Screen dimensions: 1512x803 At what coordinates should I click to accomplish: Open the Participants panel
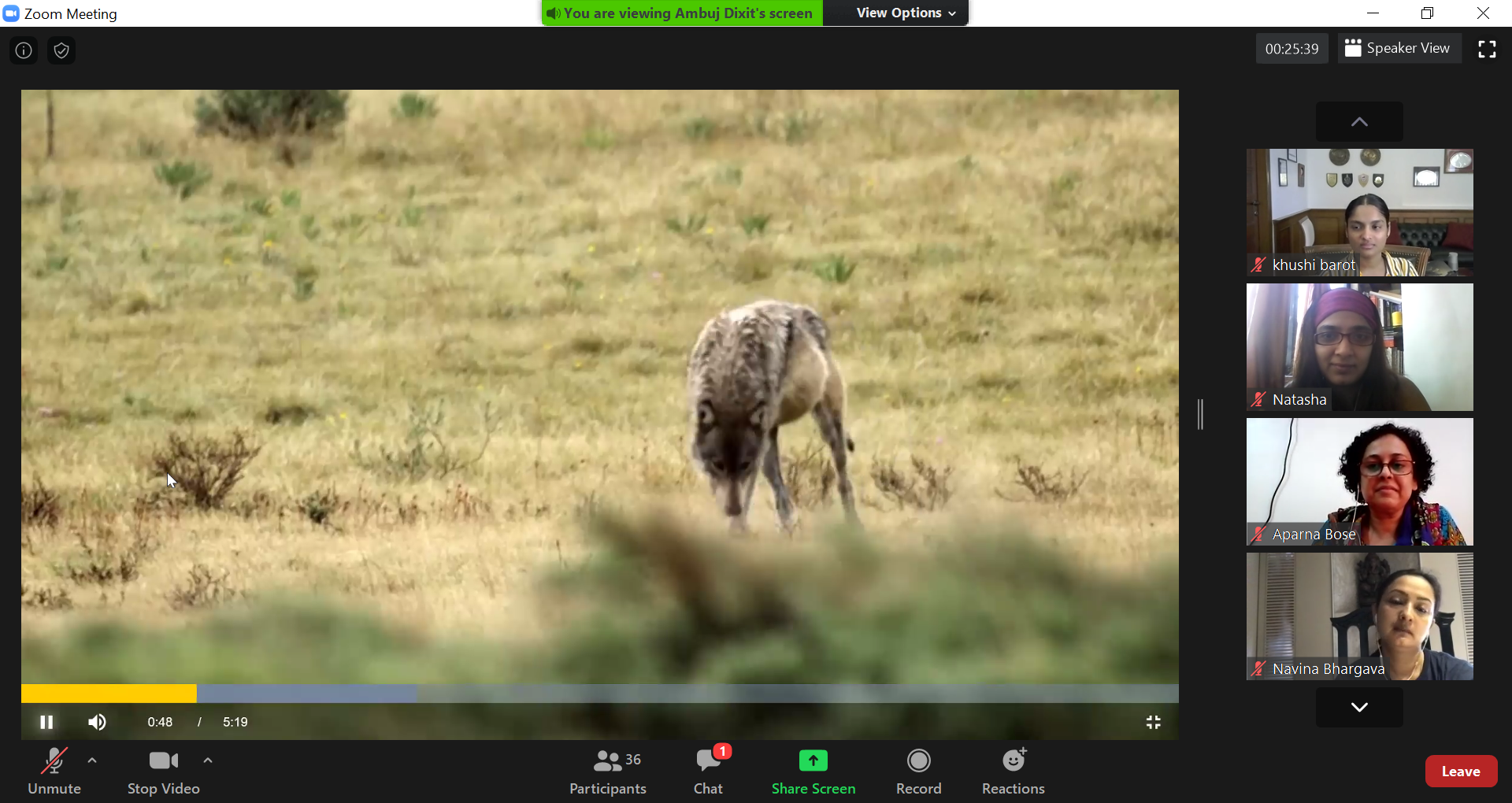[607, 772]
